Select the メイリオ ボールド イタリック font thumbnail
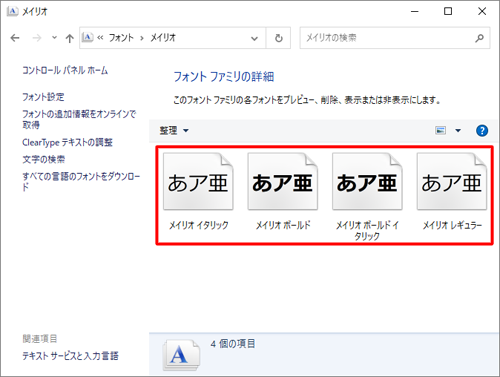Image resolution: width=500 pixels, height=377 pixels. click(367, 182)
